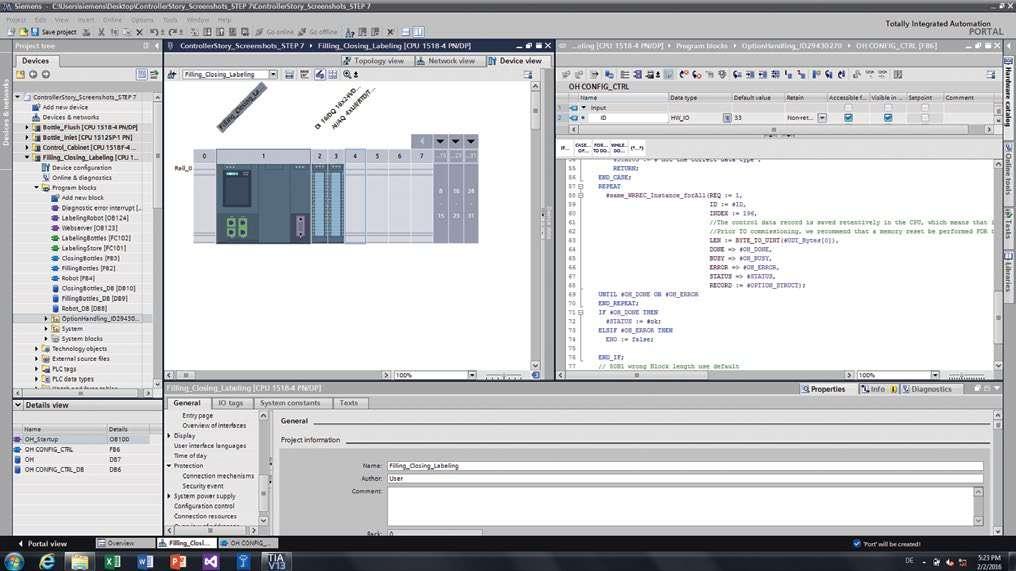
Task: Open the Filling_Closing_Labeling device dropdown
Action: pos(273,75)
